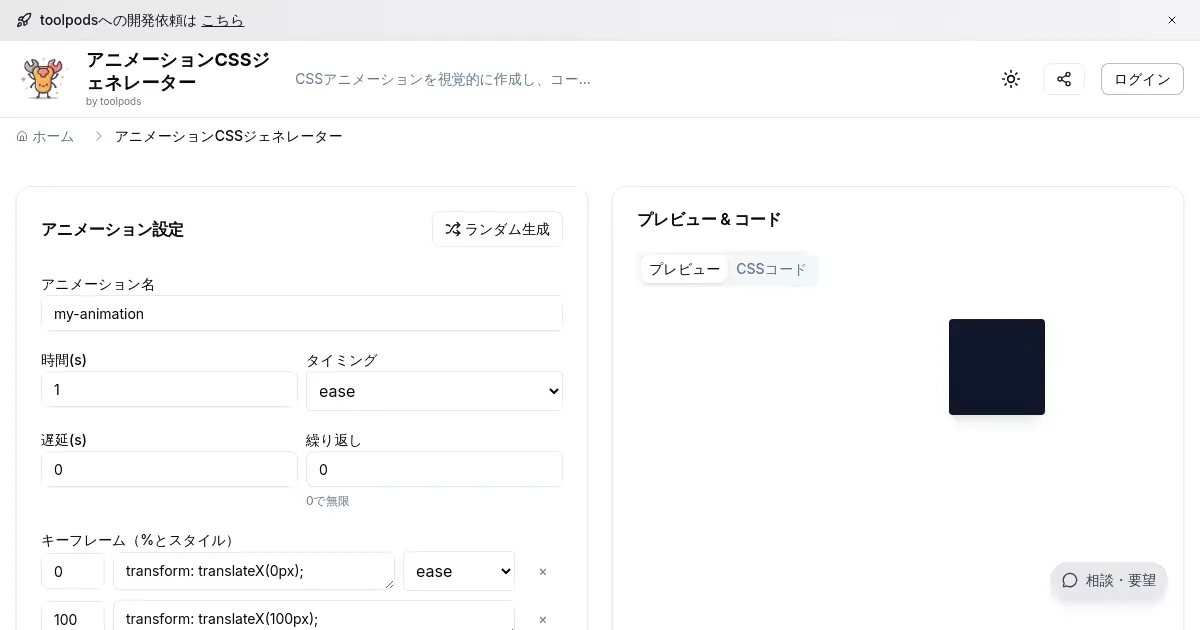The image size is (1200, 630).
Task: Click the home icon in breadcrumb
Action: pyautogui.click(x=22, y=136)
